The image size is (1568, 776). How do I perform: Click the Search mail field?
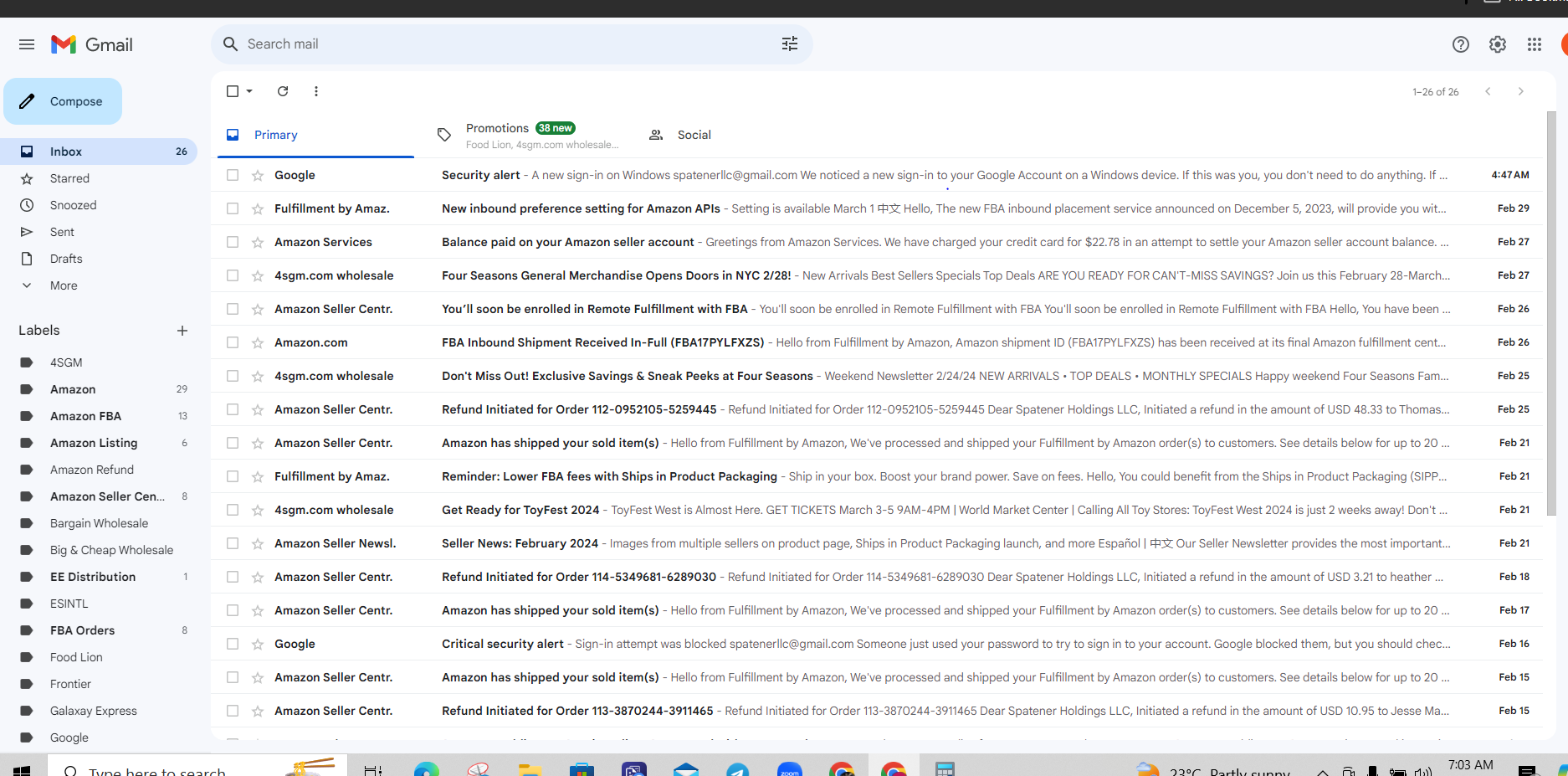[x=510, y=44]
